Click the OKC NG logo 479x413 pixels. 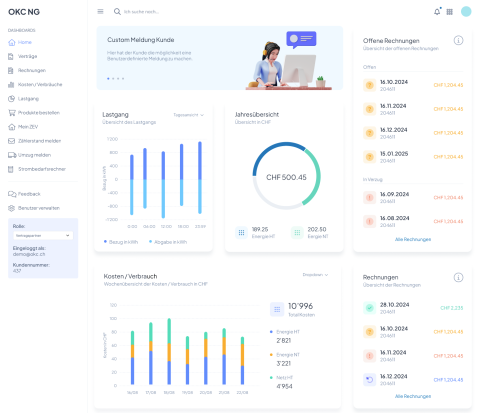tap(24, 12)
